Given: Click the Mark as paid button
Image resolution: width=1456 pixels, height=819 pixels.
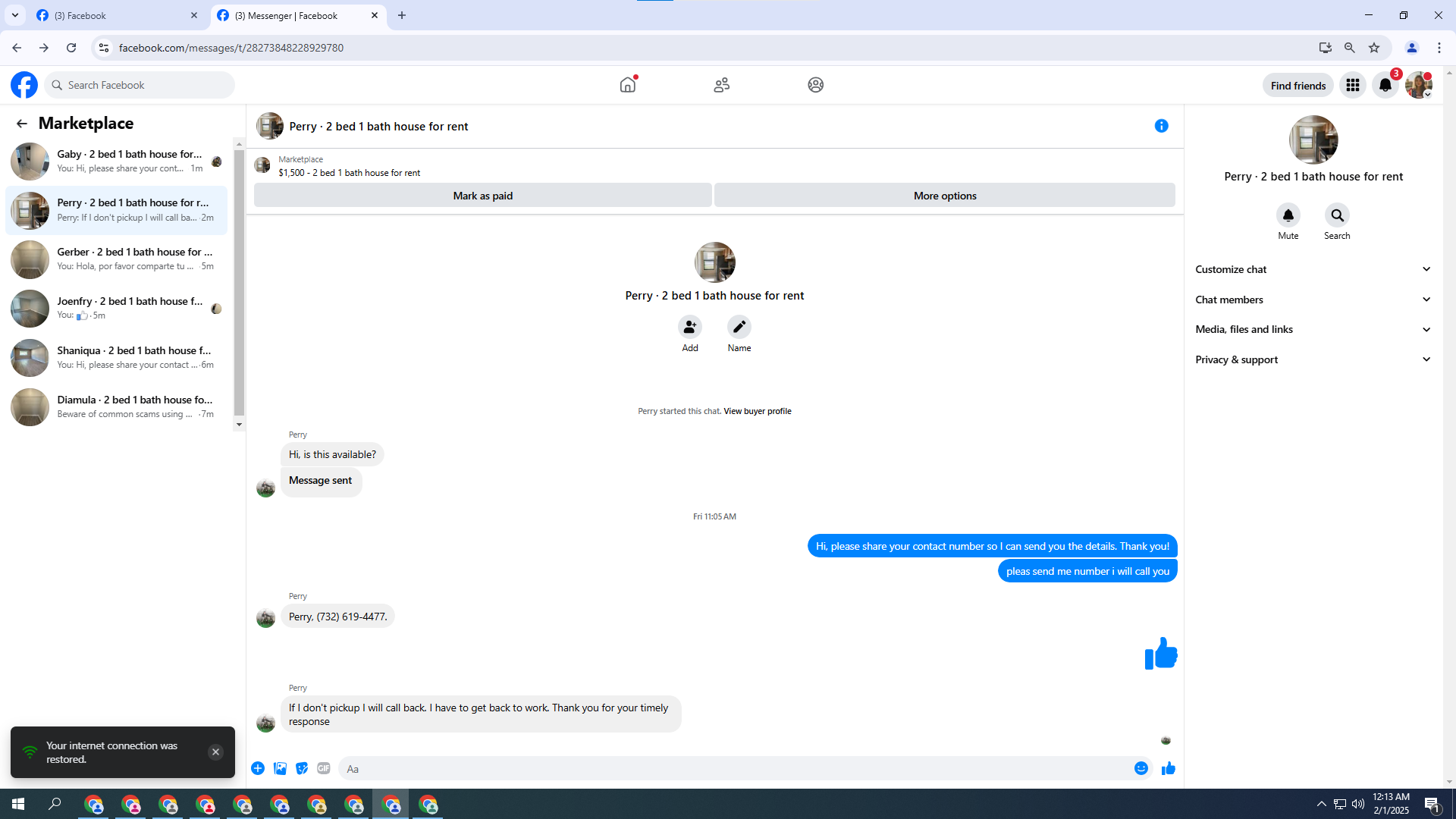Looking at the screenshot, I should [483, 196].
